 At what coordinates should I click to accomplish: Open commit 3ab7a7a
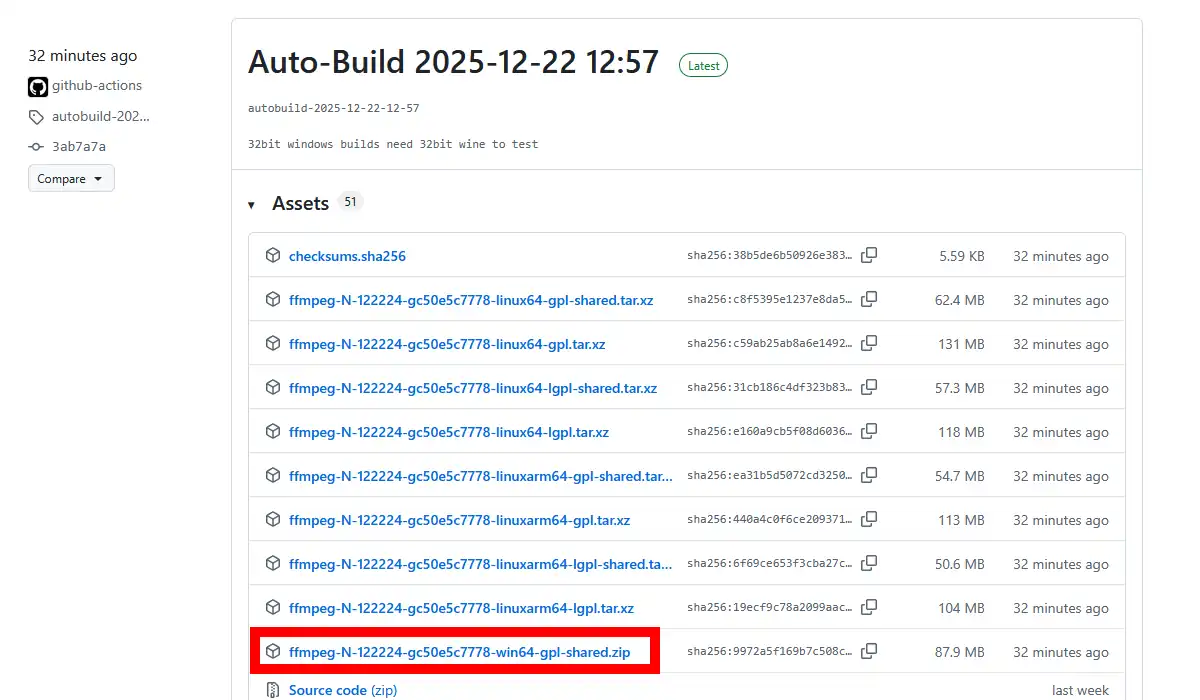[78, 147]
